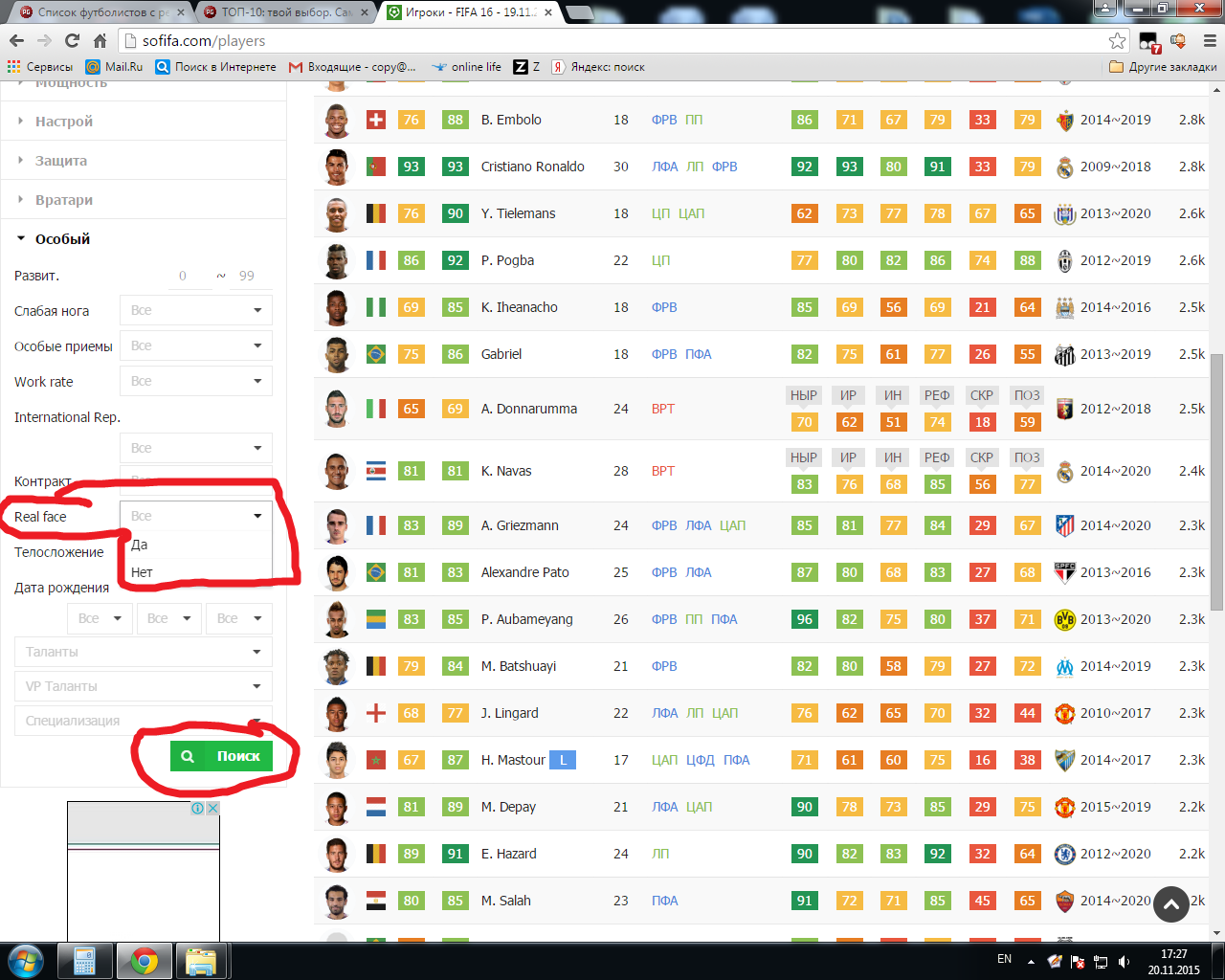Image resolution: width=1225 pixels, height=980 pixels.
Task: Open the Real face dropdown field
Action: 196,516
